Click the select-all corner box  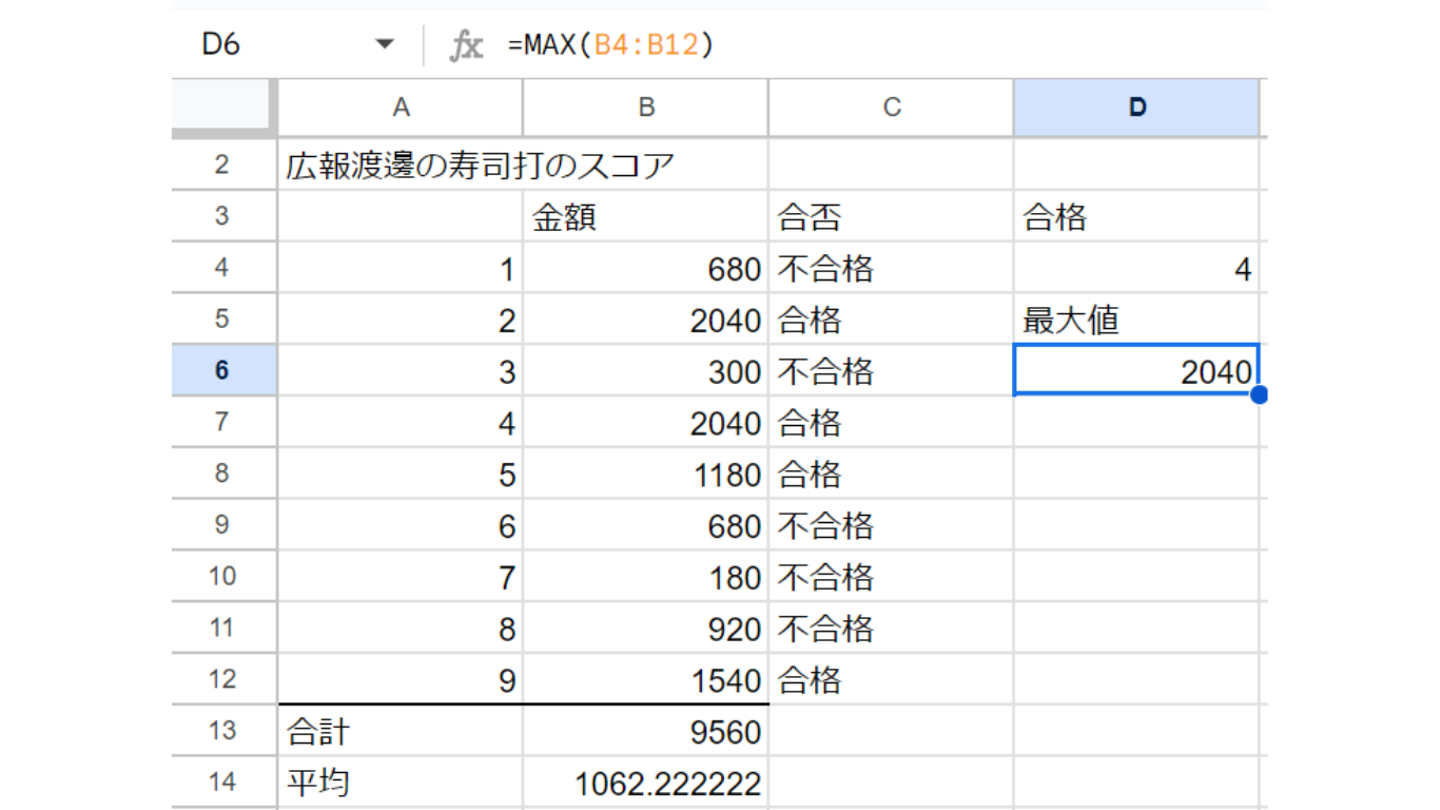coord(224,108)
